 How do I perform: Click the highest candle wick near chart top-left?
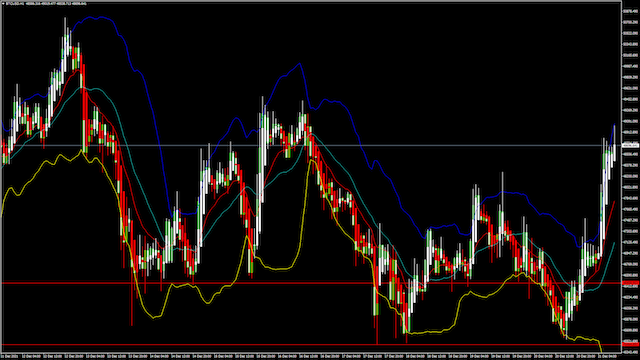coord(65,24)
